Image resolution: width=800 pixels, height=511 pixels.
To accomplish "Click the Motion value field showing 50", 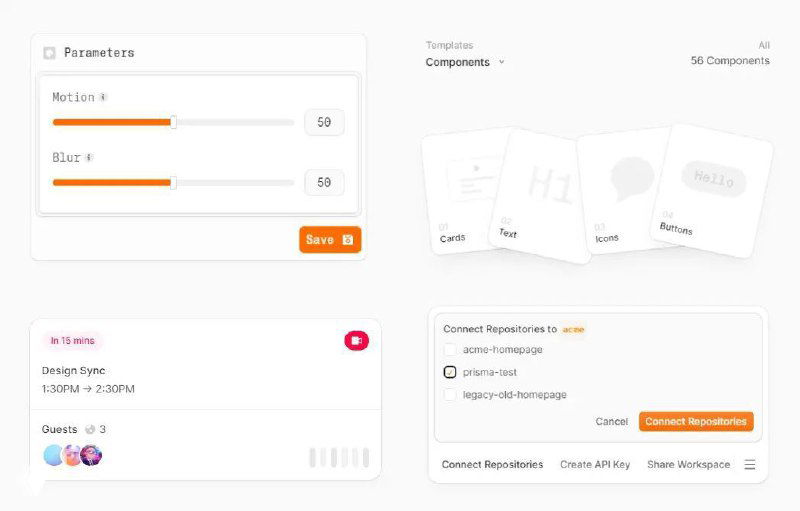I will (x=324, y=122).
